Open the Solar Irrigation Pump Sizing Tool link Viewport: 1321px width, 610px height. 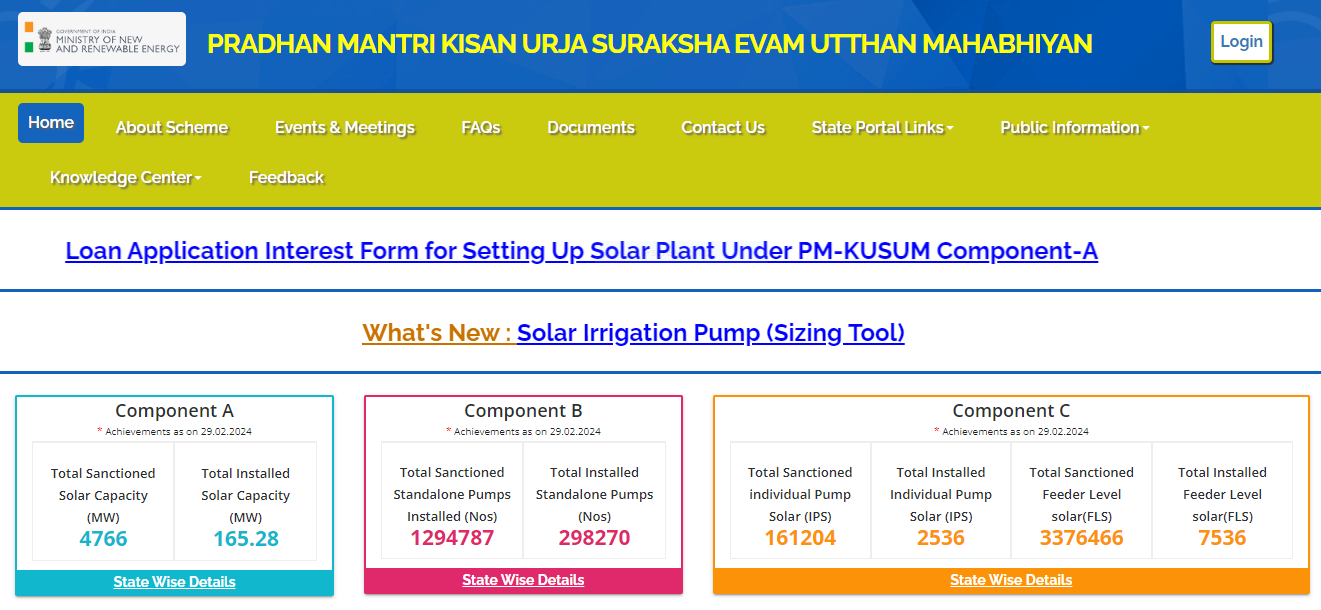(x=711, y=333)
